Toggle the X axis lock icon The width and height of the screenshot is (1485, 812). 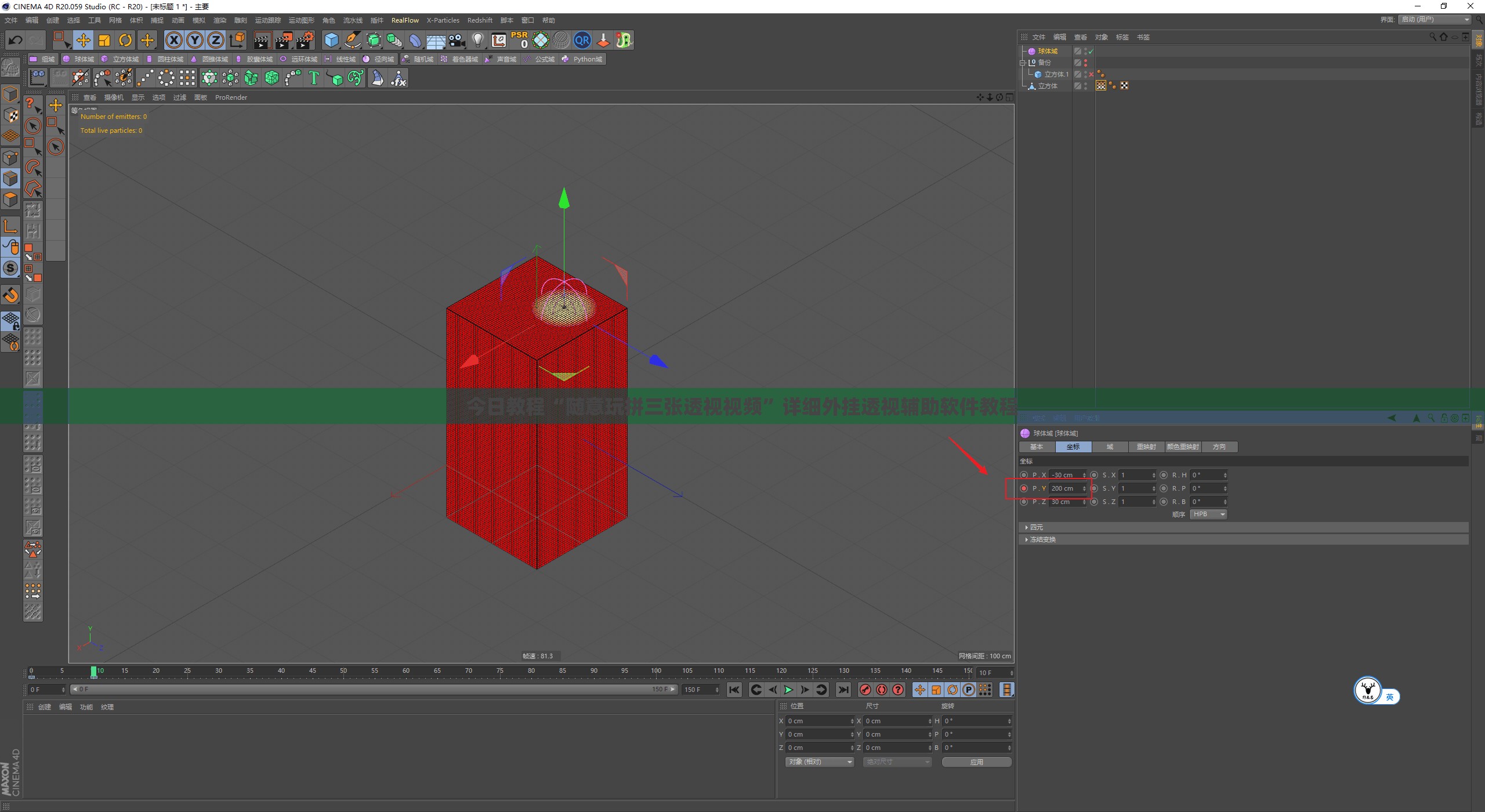pos(174,40)
